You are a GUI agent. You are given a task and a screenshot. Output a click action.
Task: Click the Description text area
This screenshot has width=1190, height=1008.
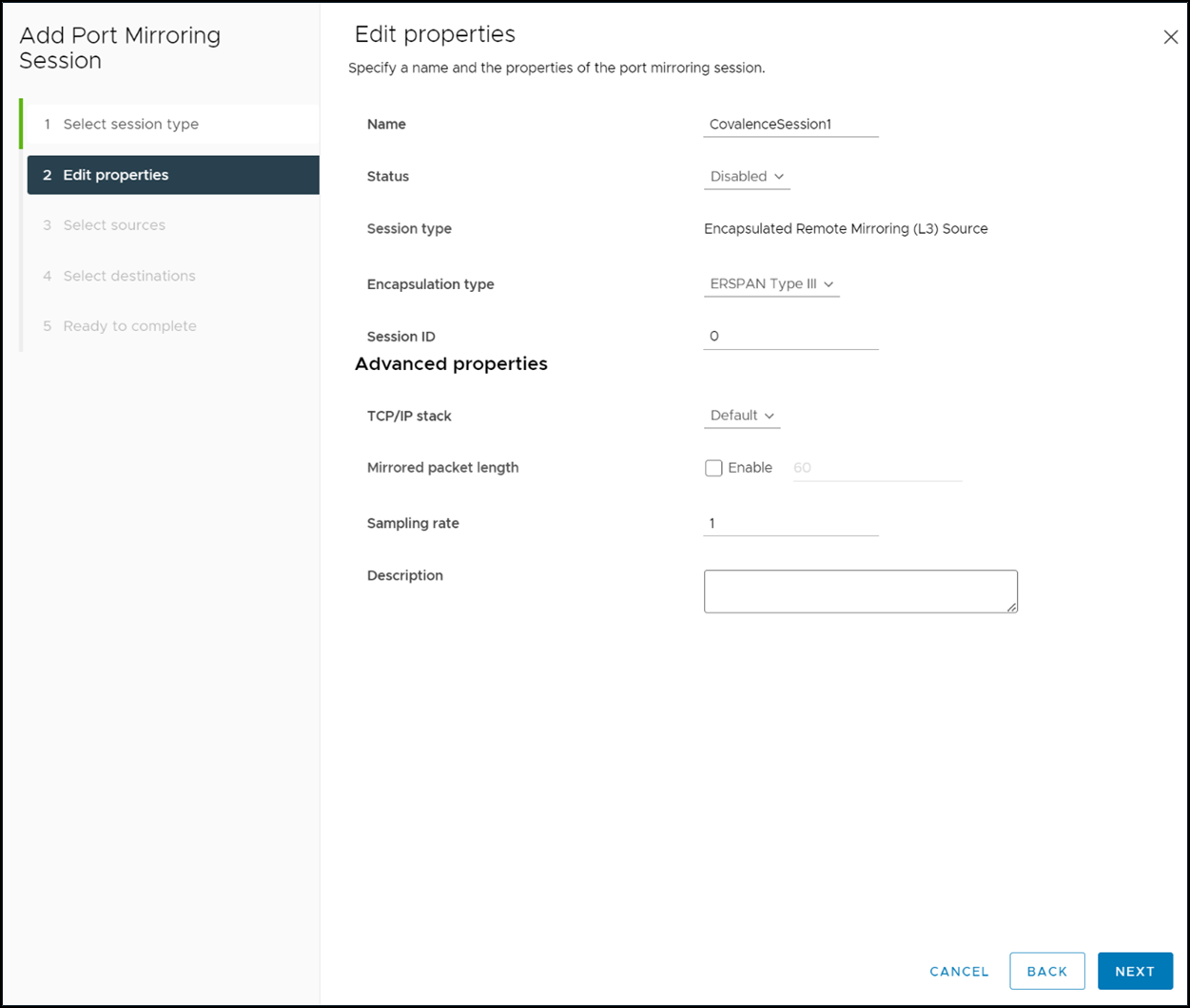coord(861,591)
